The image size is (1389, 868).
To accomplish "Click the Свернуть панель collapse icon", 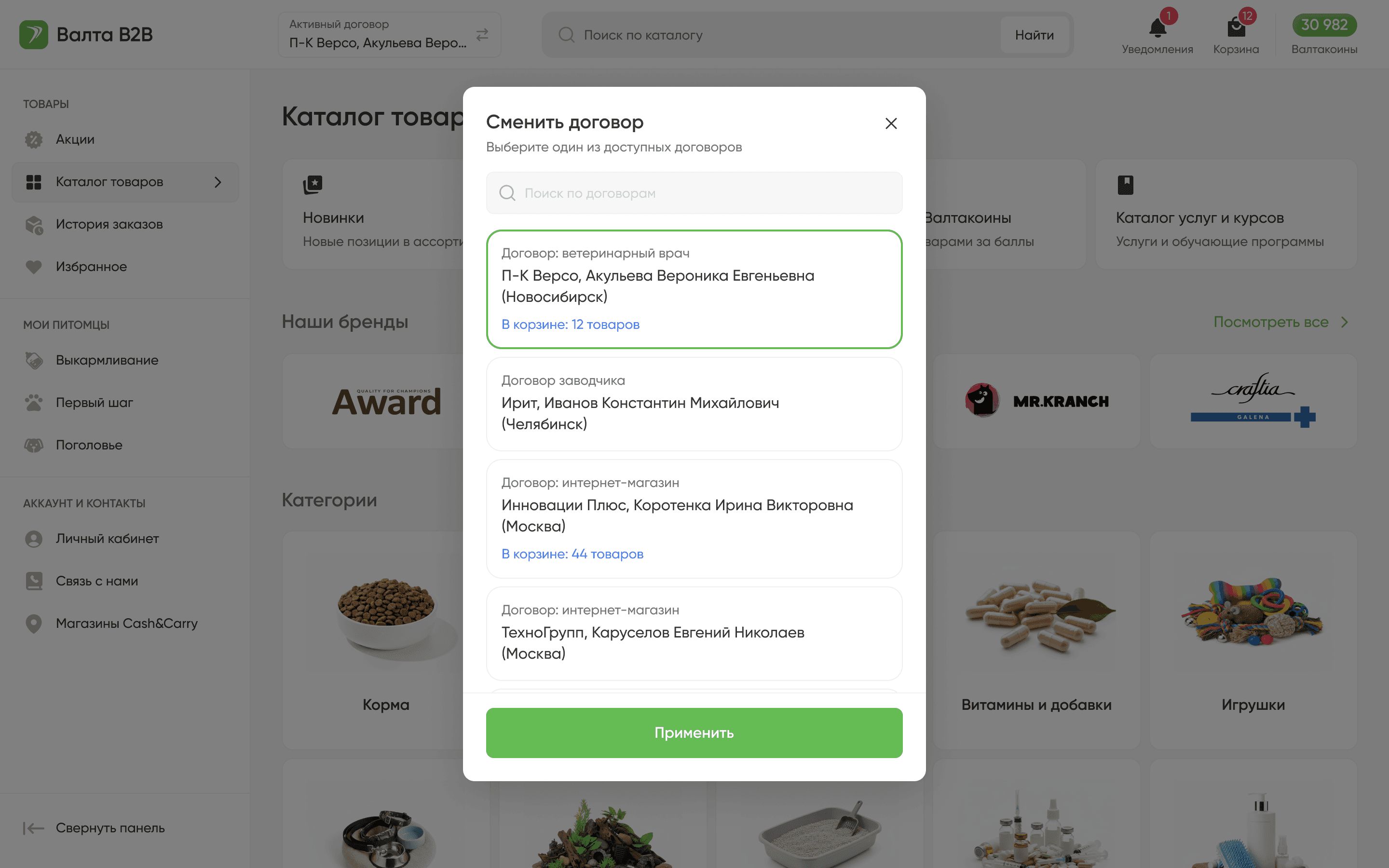I will click(x=33, y=828).
